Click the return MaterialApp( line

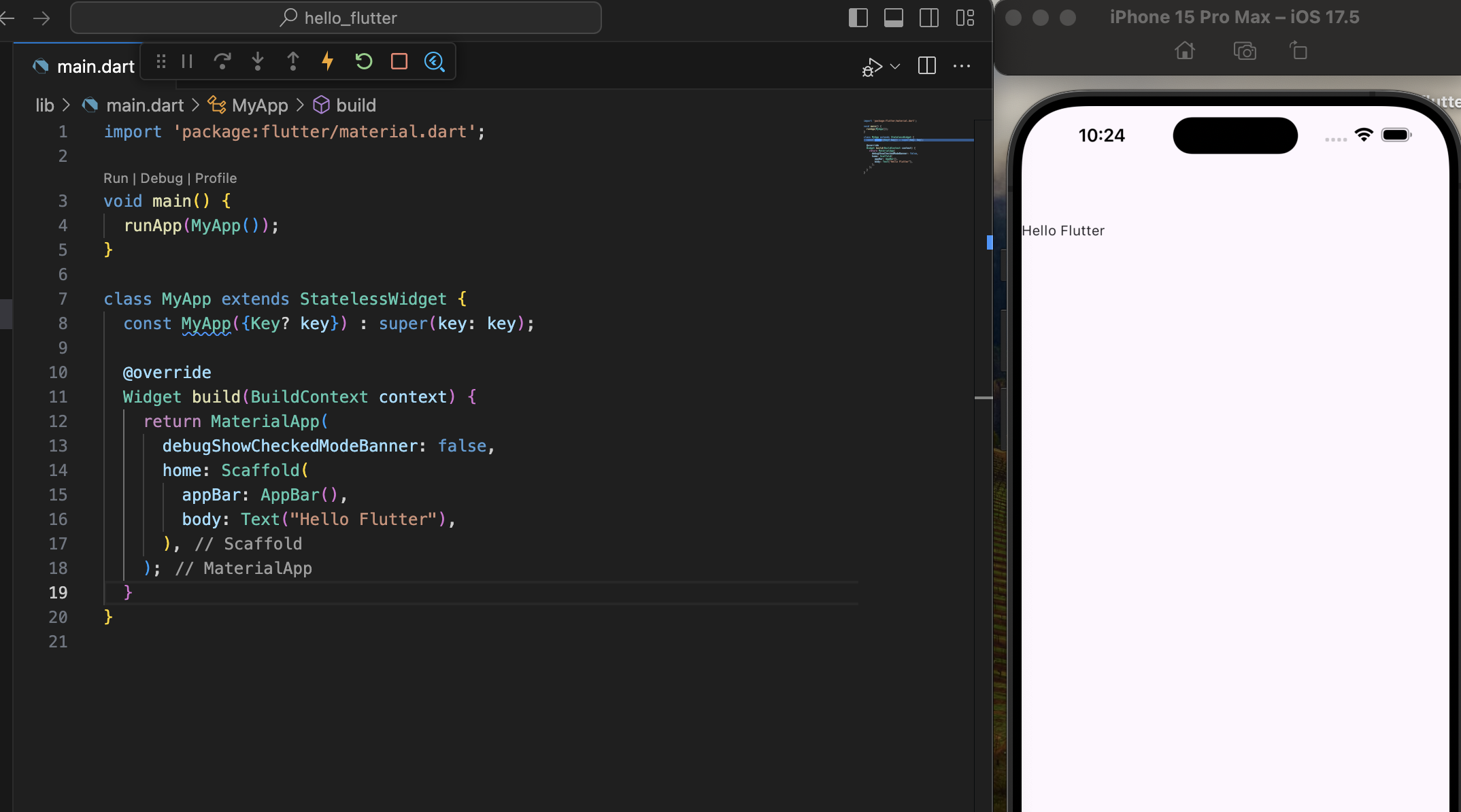pos(236,422)
